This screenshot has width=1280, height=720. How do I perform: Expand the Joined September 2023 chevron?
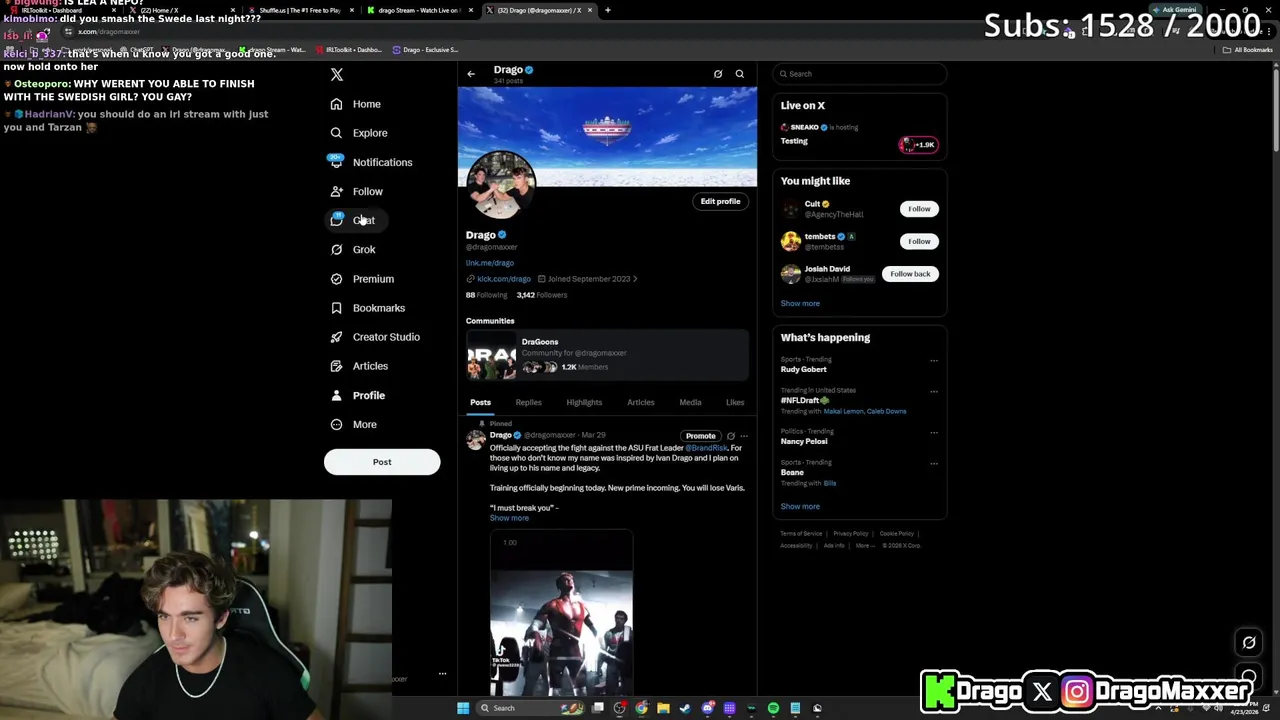pyautogui.click(x=635, y=279)
